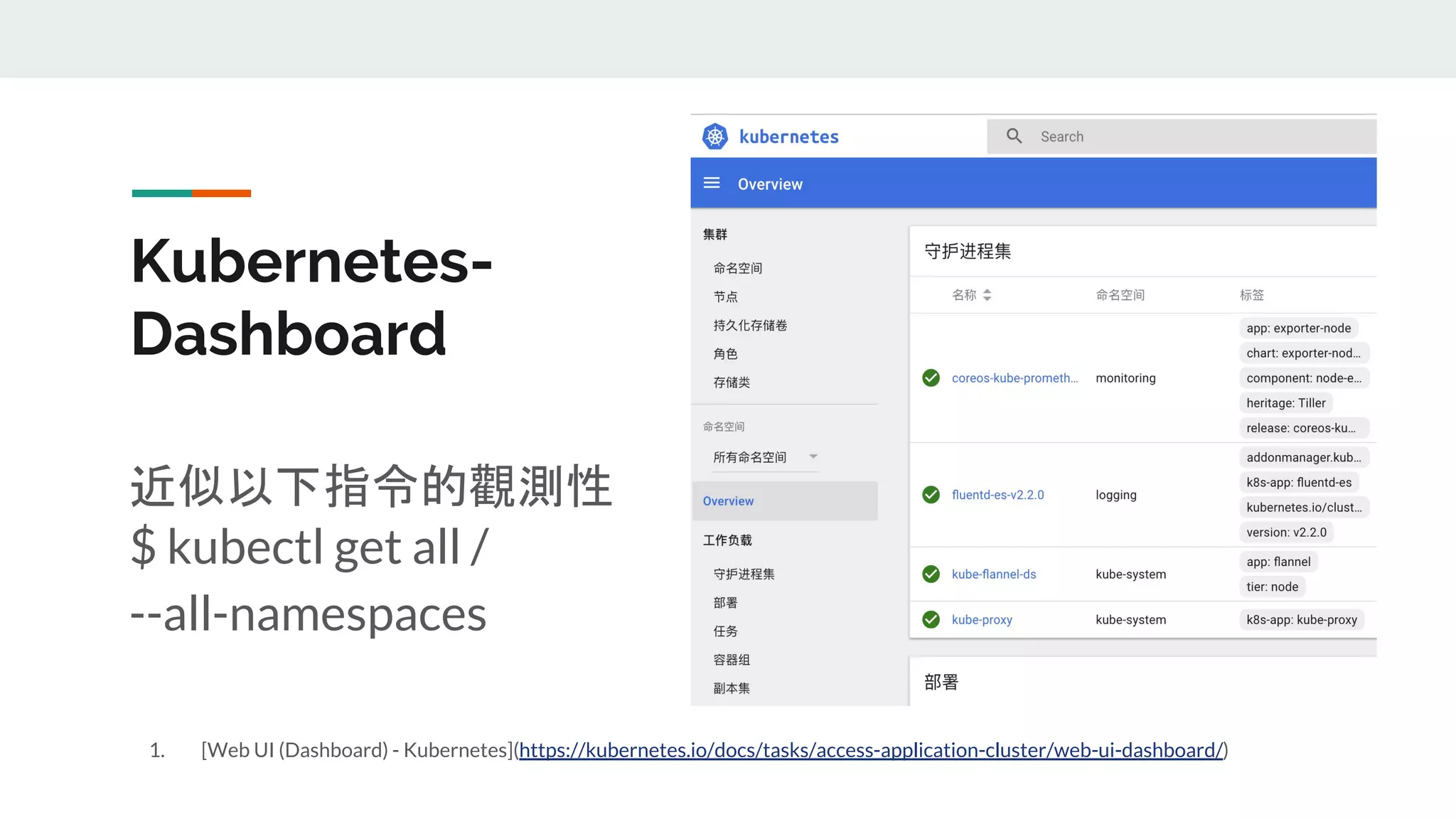Image resolution: width=1456 pixels, height=819 pixels.
Task: Click the 标签 column header
Action: [x=1251, y=295]
